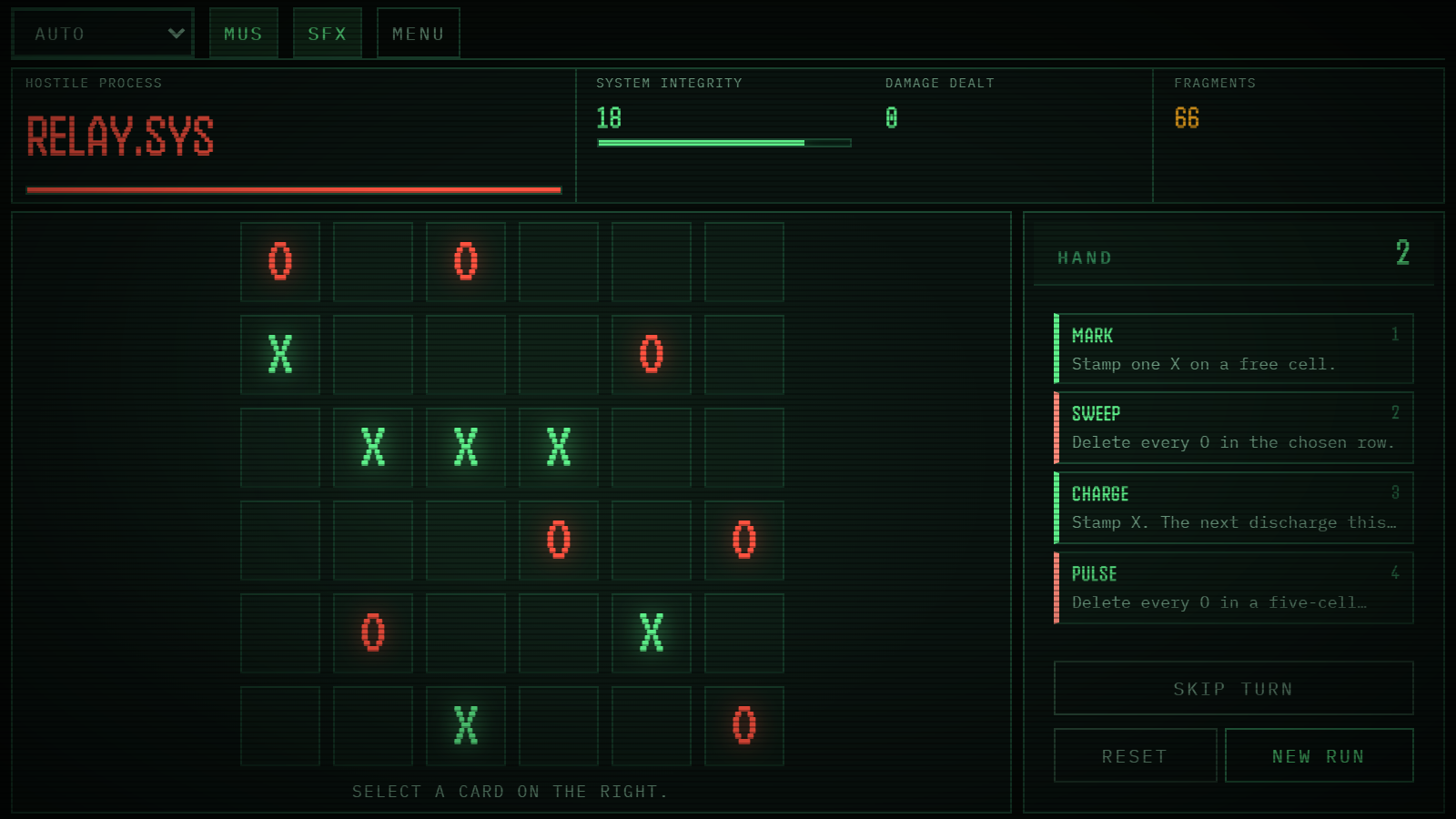1456x819 pixels.
Task: Click the SKIP TURN button
Action: 1233,689
